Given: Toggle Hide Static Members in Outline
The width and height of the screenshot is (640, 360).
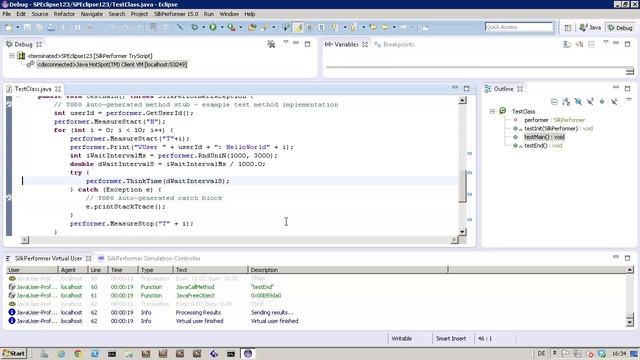Looking at the screenshot, I should click(x=590, y=102).
